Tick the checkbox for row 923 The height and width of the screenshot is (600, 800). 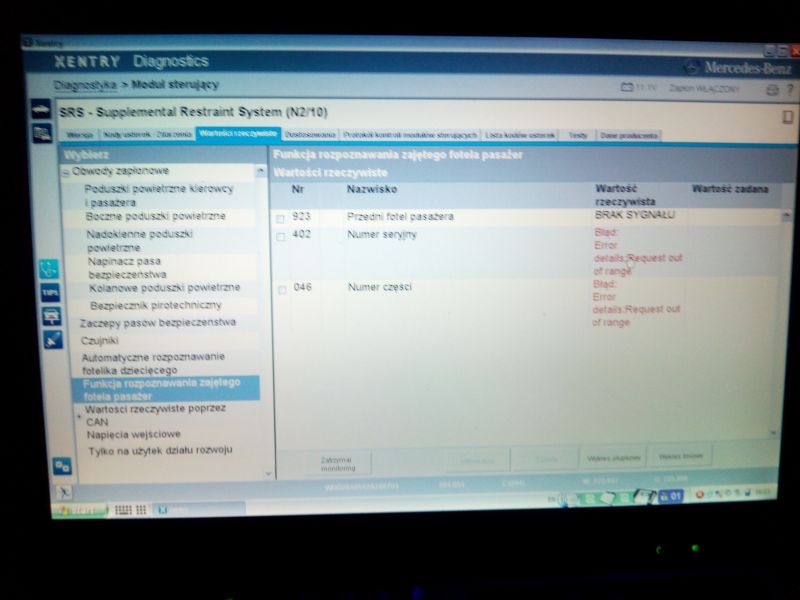pyautogui.click(x=280, y=219)
